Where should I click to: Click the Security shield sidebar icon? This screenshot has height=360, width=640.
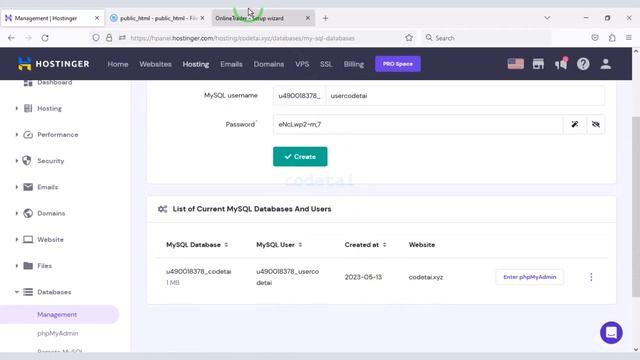pos(27,160)
